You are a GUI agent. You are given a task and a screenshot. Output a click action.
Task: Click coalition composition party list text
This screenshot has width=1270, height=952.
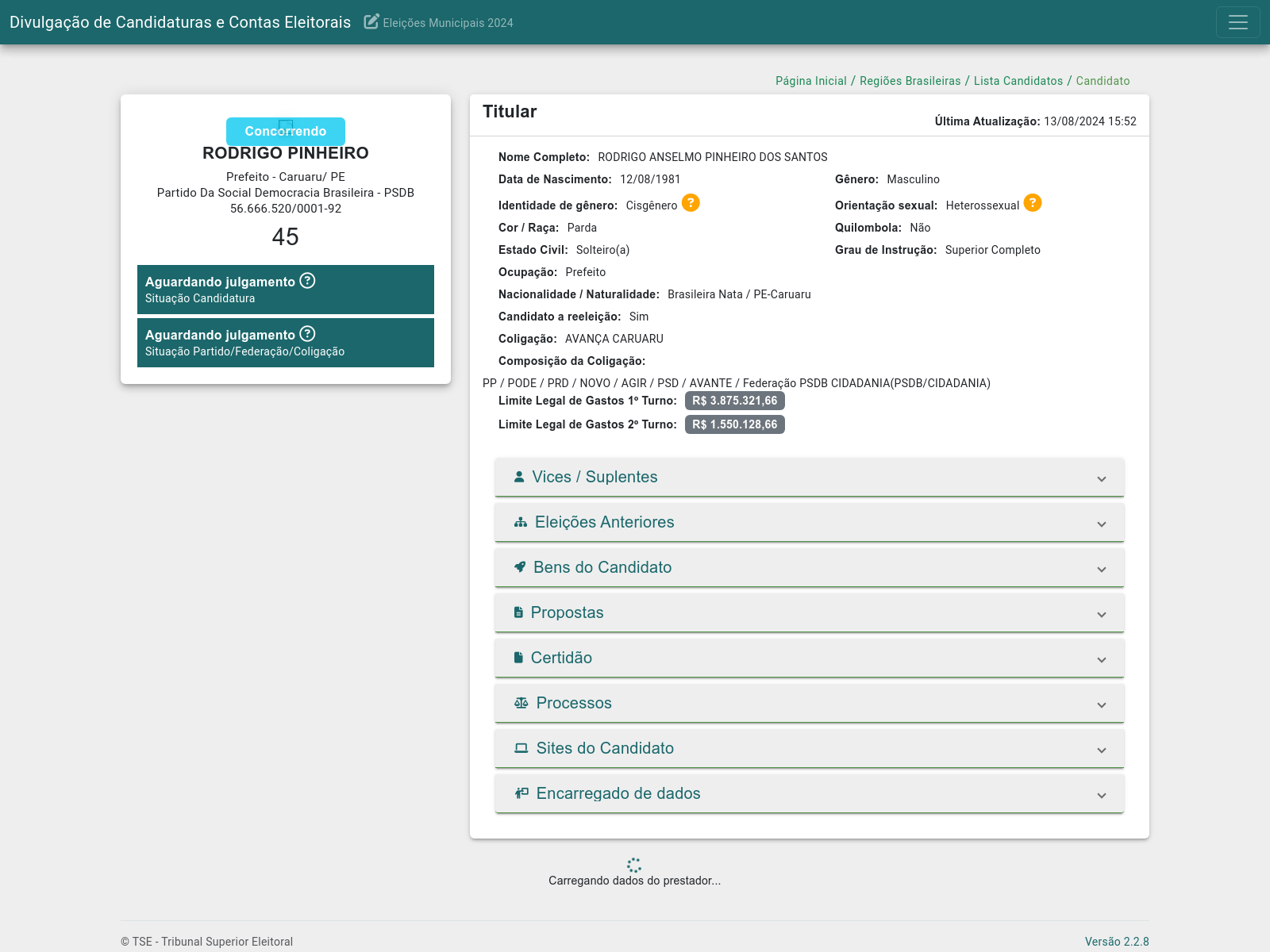pyautogui.click(x=737, y=383)
